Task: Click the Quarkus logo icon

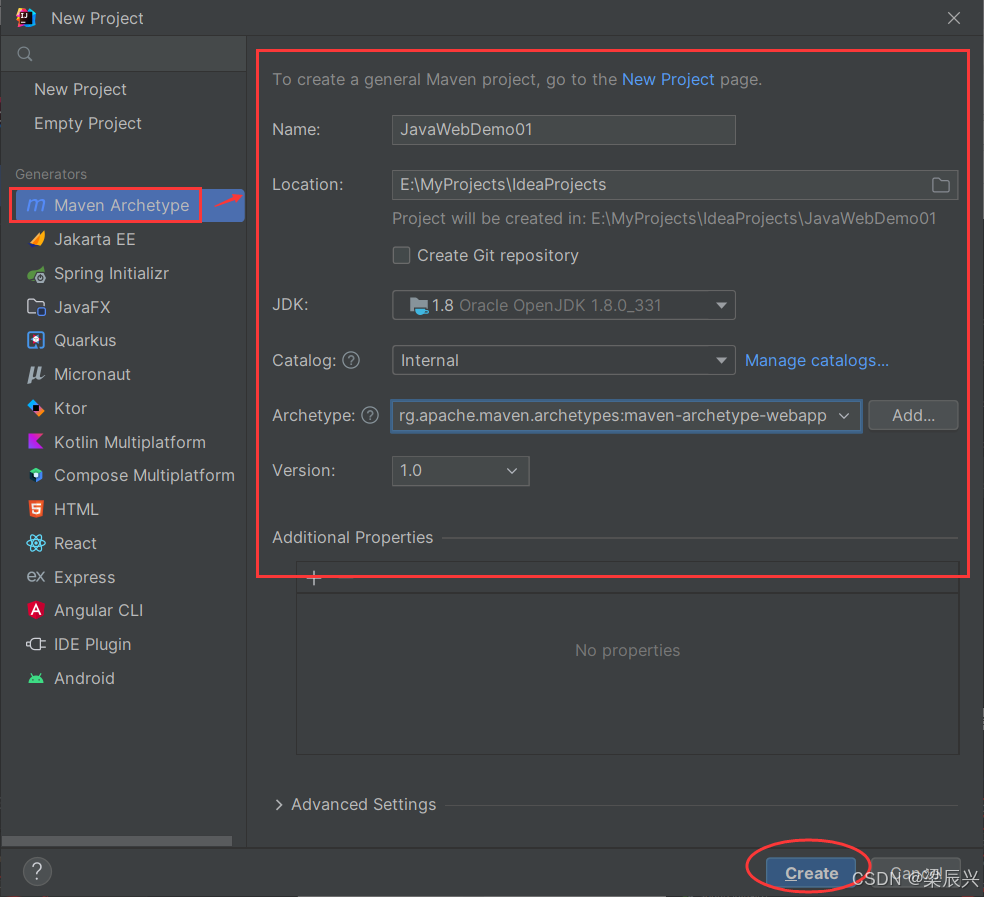Action: tap(36, 340)
